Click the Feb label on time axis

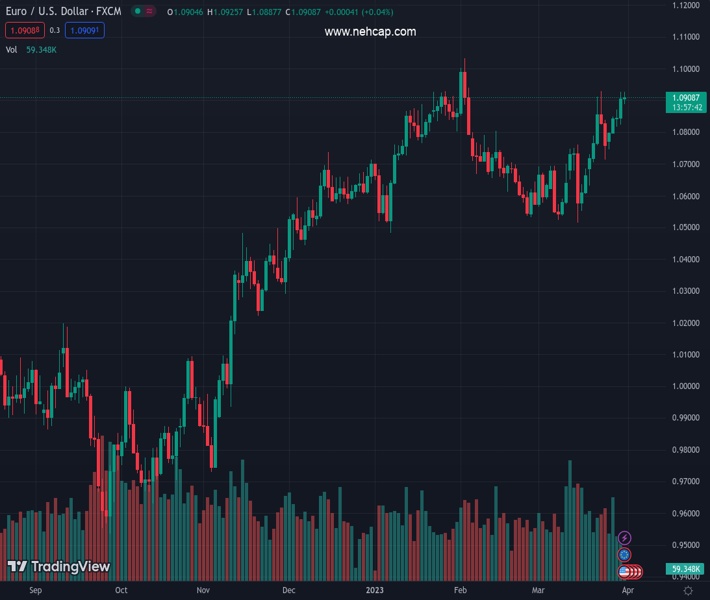[x=459, y=591]
